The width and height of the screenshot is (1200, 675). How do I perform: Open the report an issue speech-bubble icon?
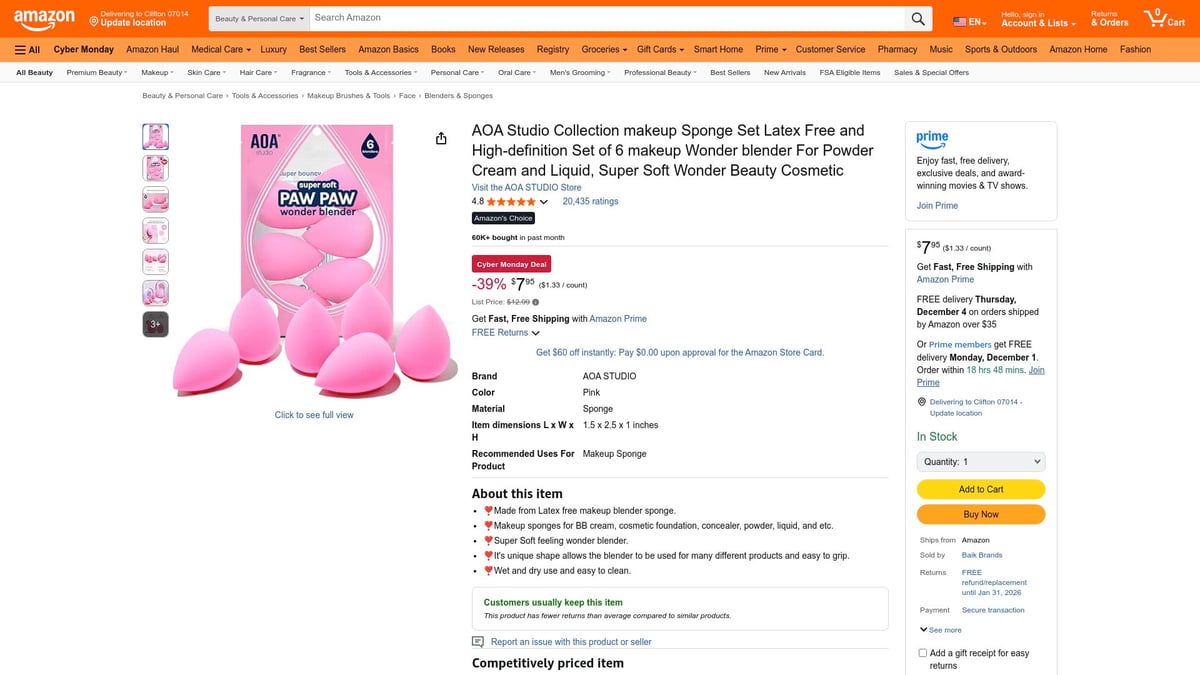pyautogui.click(x=477, y=641)
